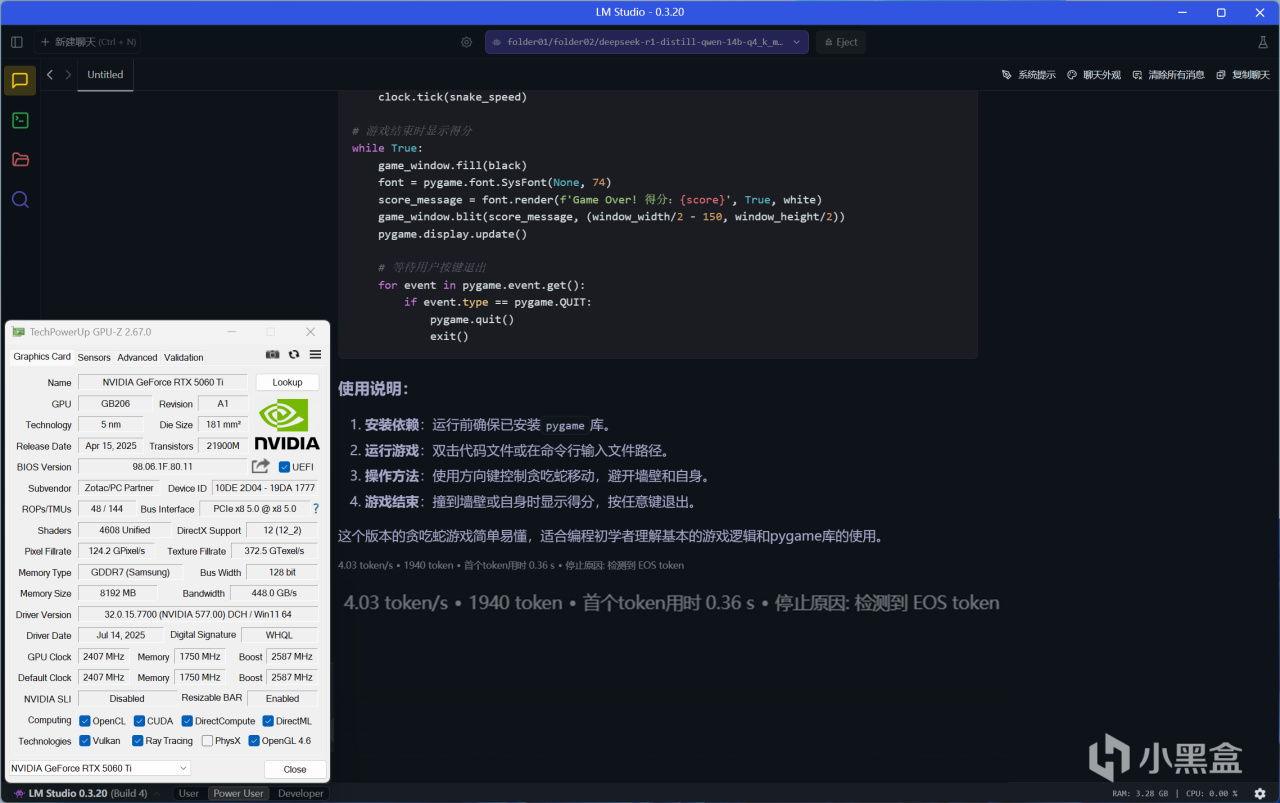Click the Bus Interface question mark

click(316, 509)
